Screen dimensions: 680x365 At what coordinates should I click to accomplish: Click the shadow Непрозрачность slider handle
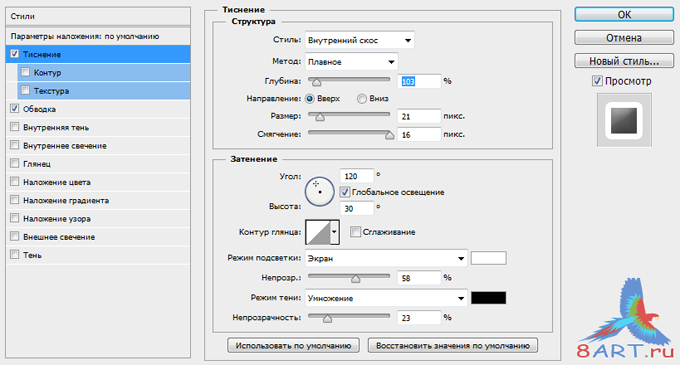327,319
